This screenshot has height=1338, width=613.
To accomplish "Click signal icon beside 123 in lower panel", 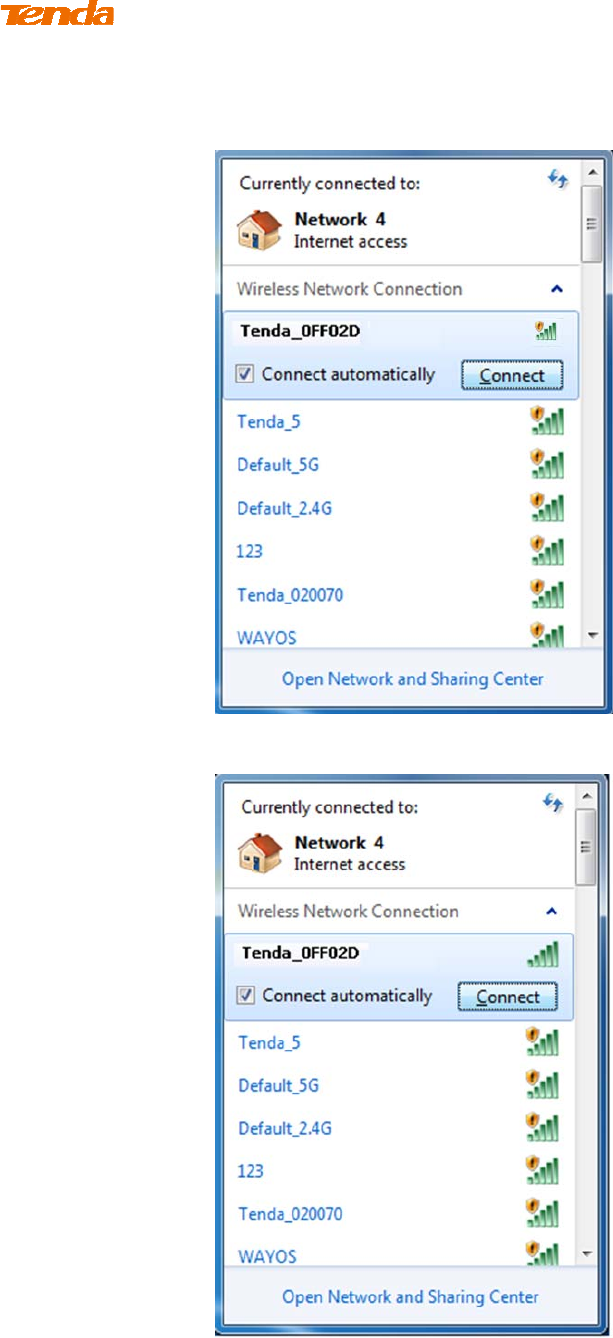I will pos(542,1170).
